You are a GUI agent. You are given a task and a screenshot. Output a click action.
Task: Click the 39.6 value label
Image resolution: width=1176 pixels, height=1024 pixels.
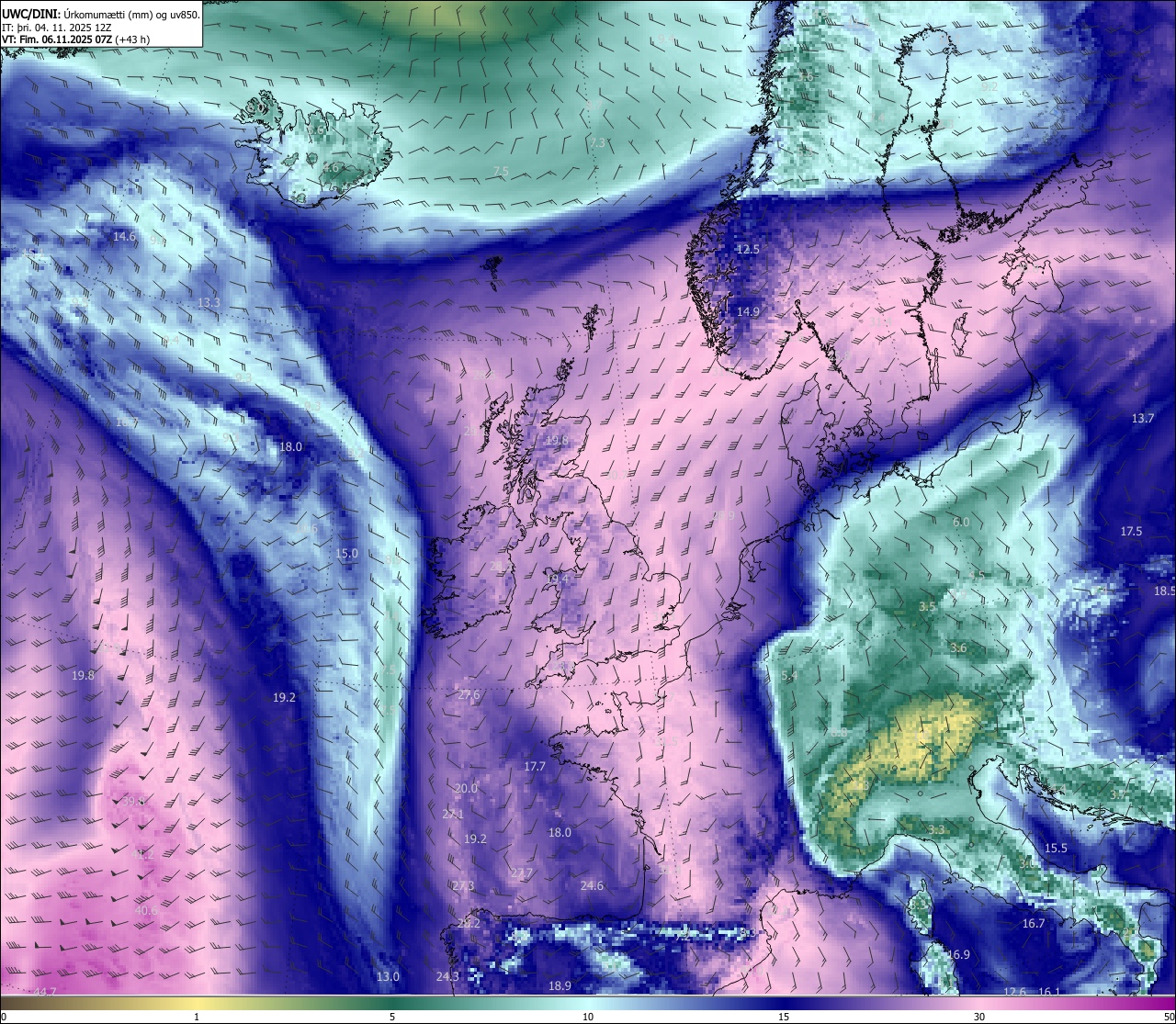tap(133, 802)
